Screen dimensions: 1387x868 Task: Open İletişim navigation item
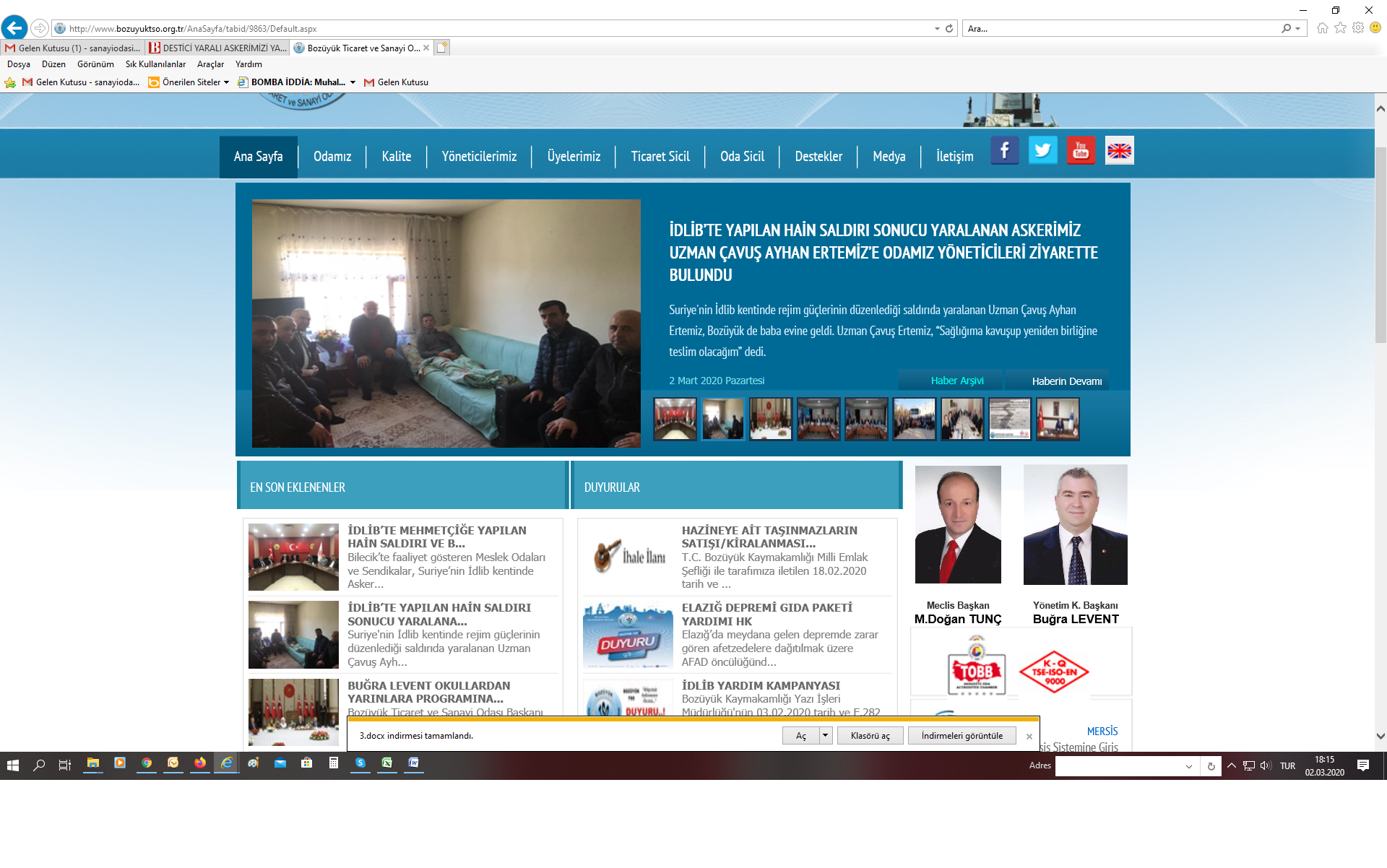(955, 157)
